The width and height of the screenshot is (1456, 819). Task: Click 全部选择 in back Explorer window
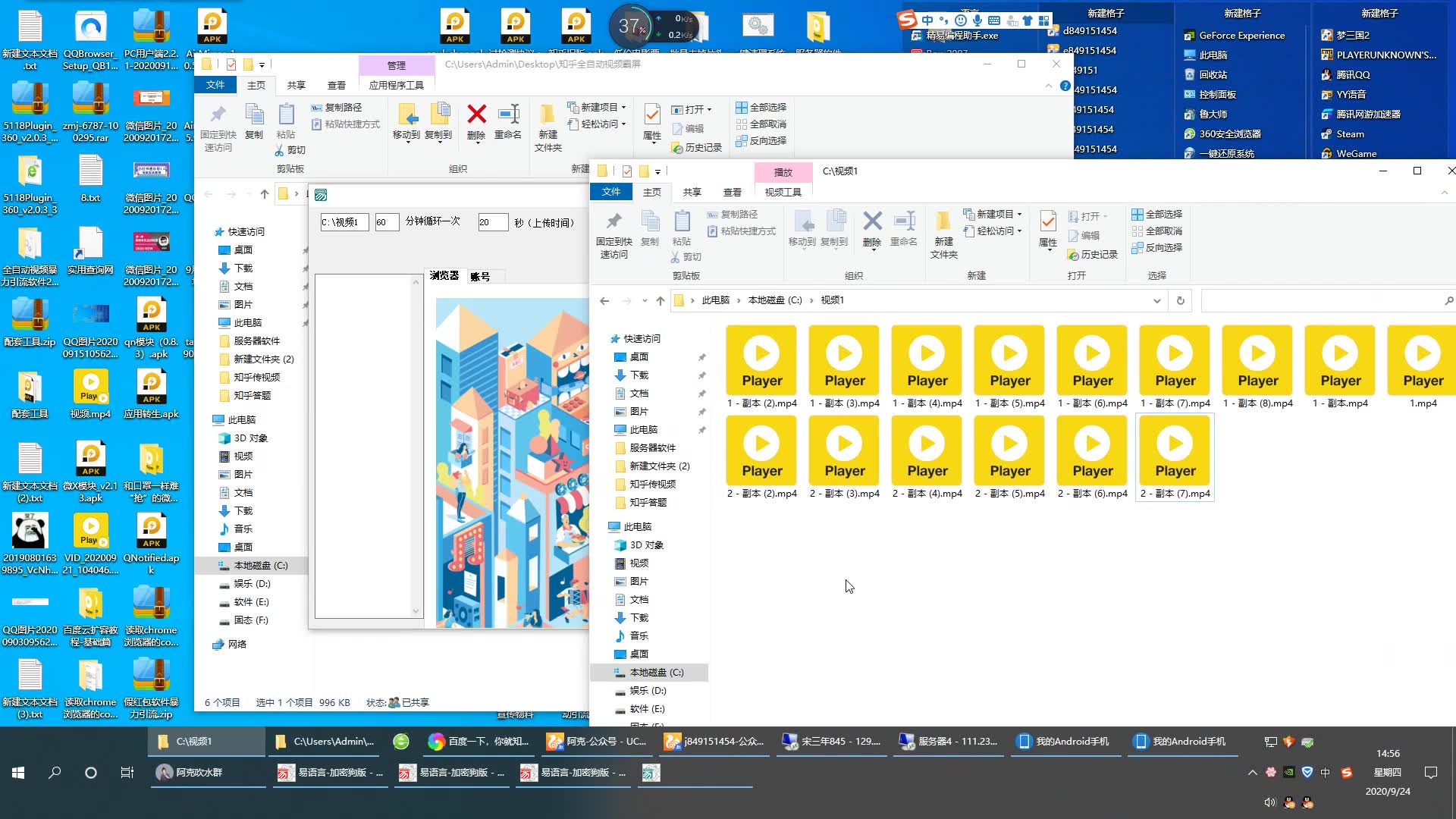(x=761, y=108)
